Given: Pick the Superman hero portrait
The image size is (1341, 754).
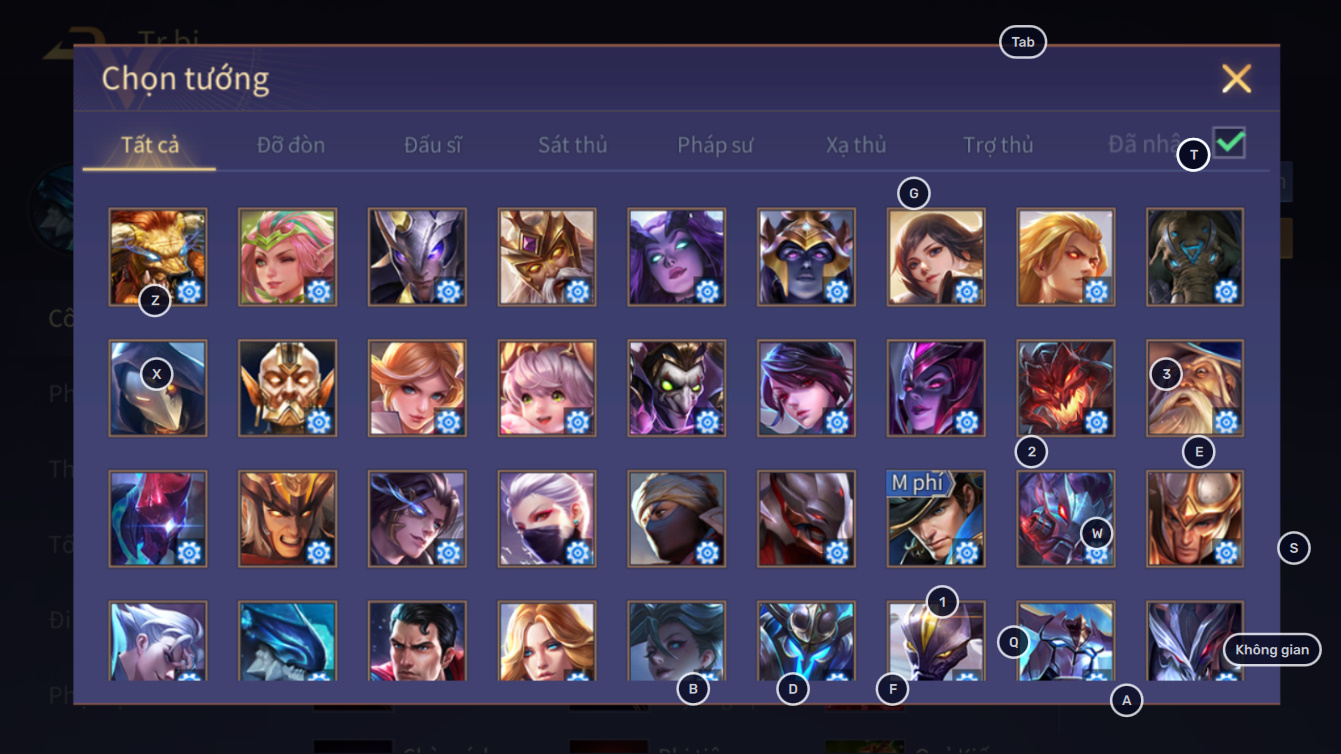Looking at the screenshot, I should [417, 641].
